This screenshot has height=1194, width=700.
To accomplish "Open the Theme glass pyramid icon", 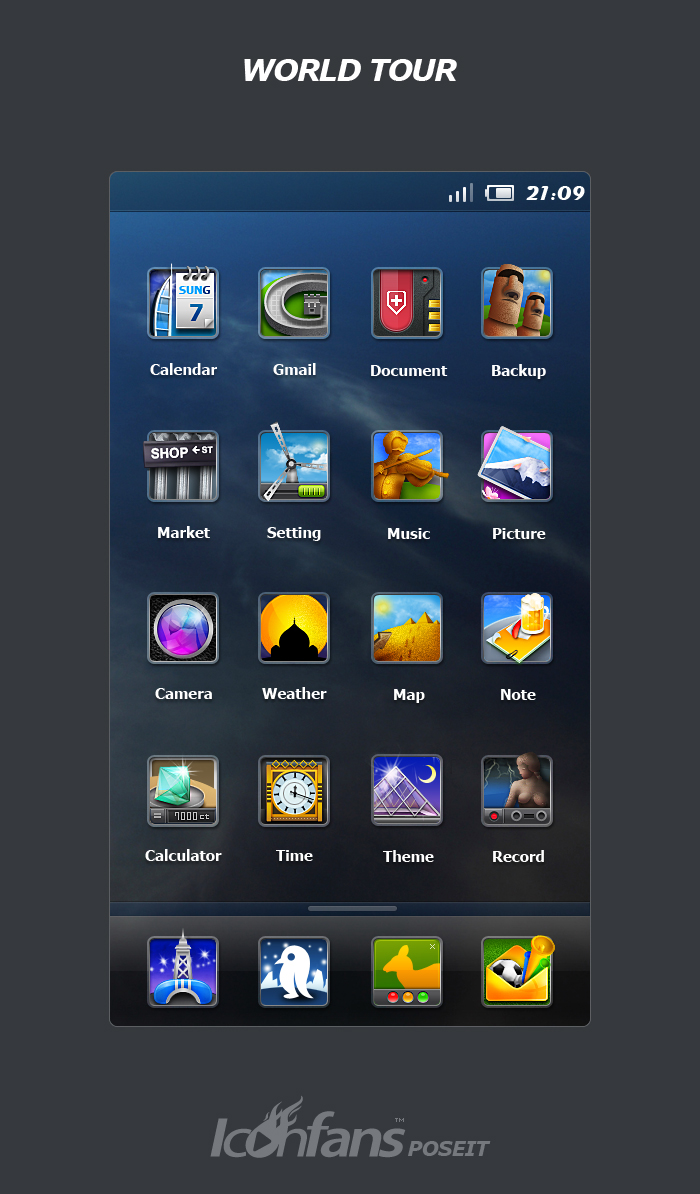I will tap(407, 790).
